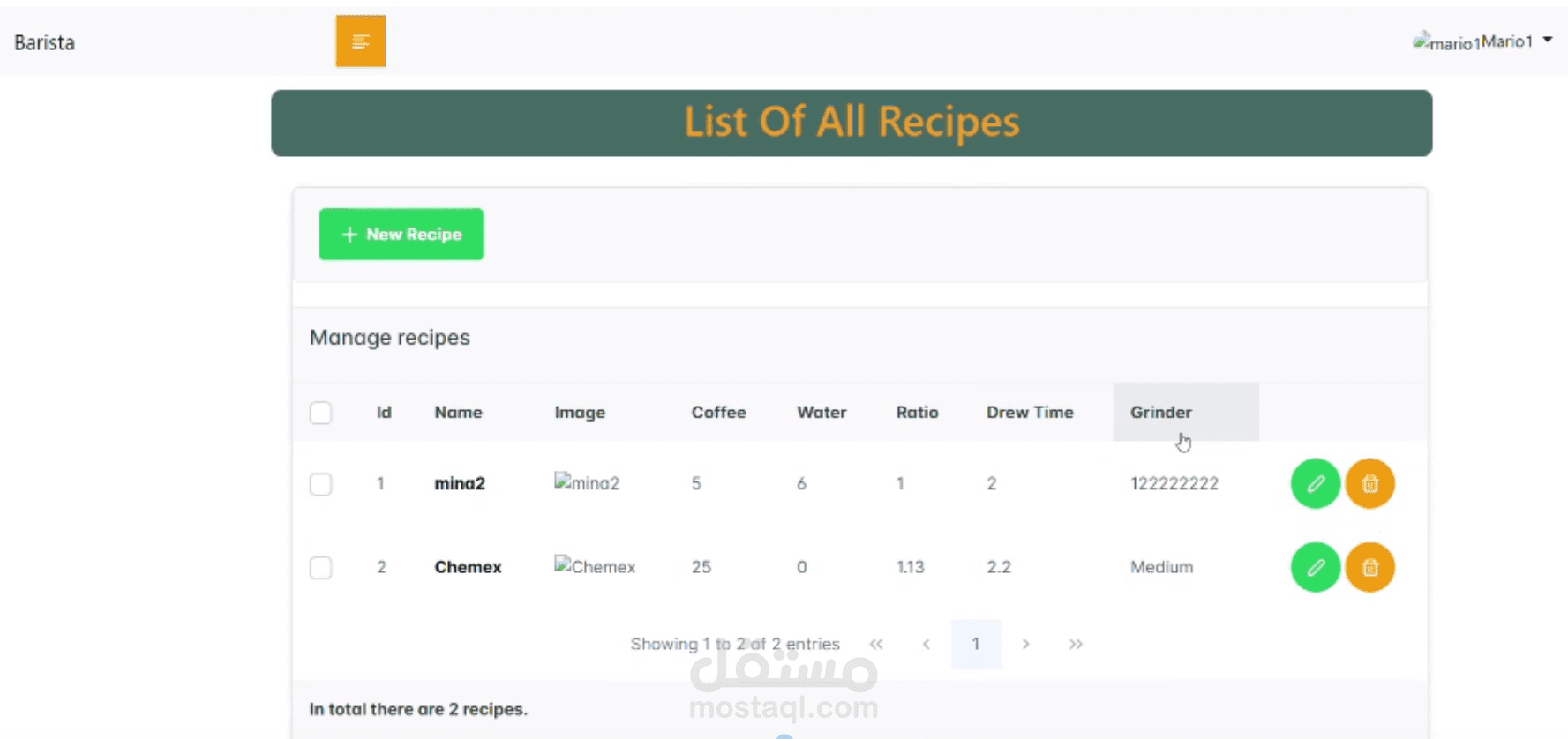The width and height of the screenshot is (1568, 739).
Task: Open the mario1 user avatar image
Action: click(x=1446, y=41)
